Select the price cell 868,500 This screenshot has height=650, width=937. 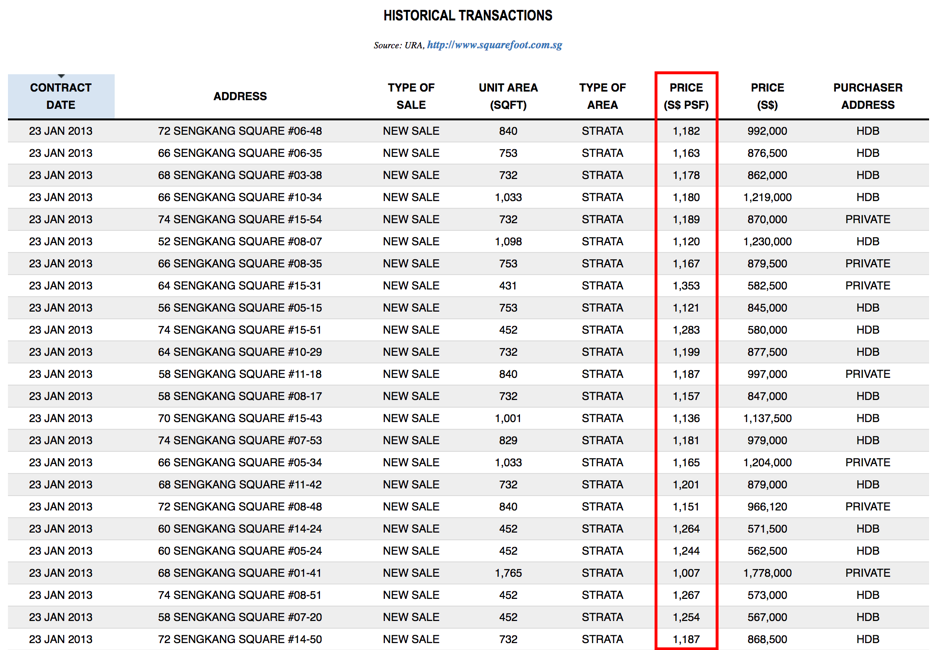click(x=767, y=639)
